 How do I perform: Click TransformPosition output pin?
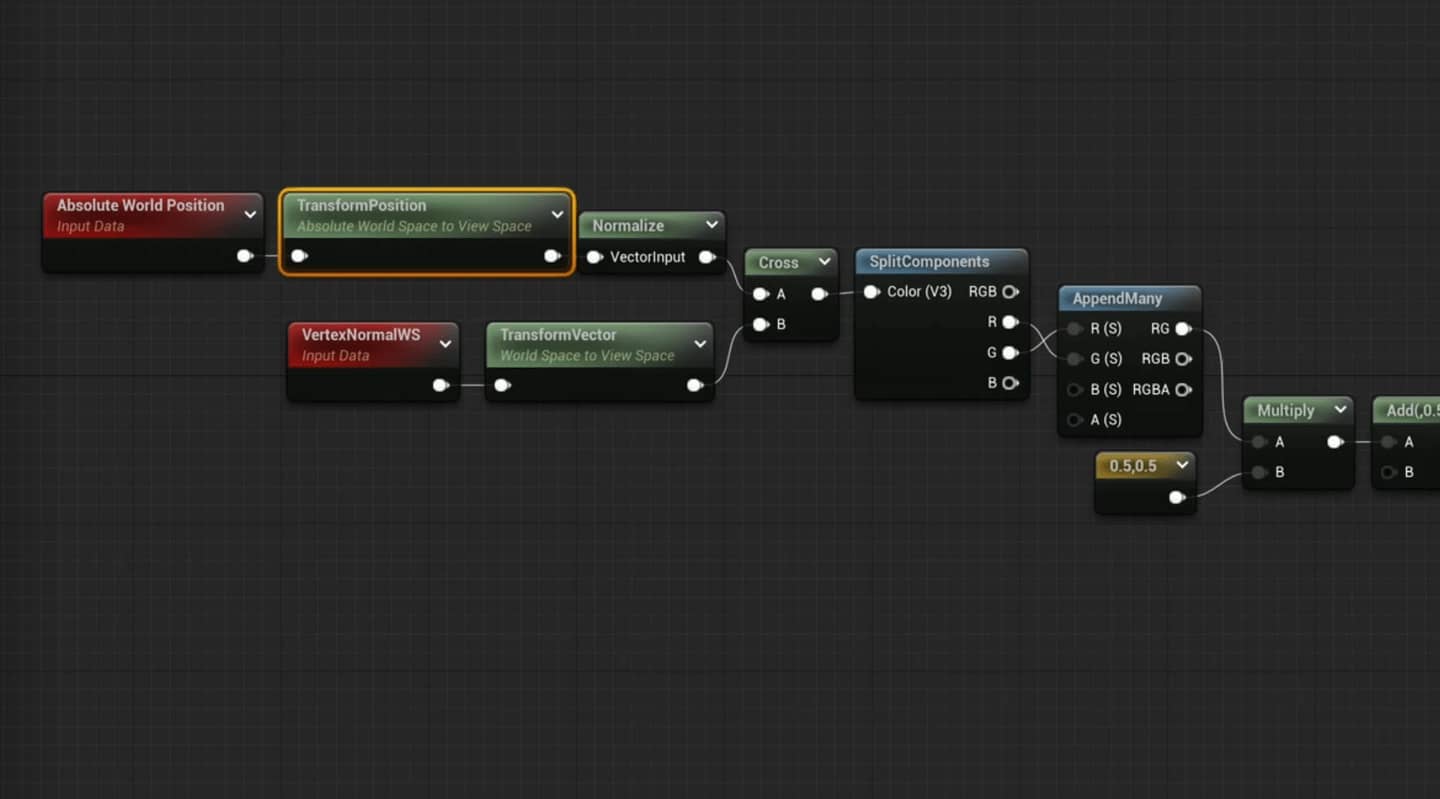click(x=552, y=256)
